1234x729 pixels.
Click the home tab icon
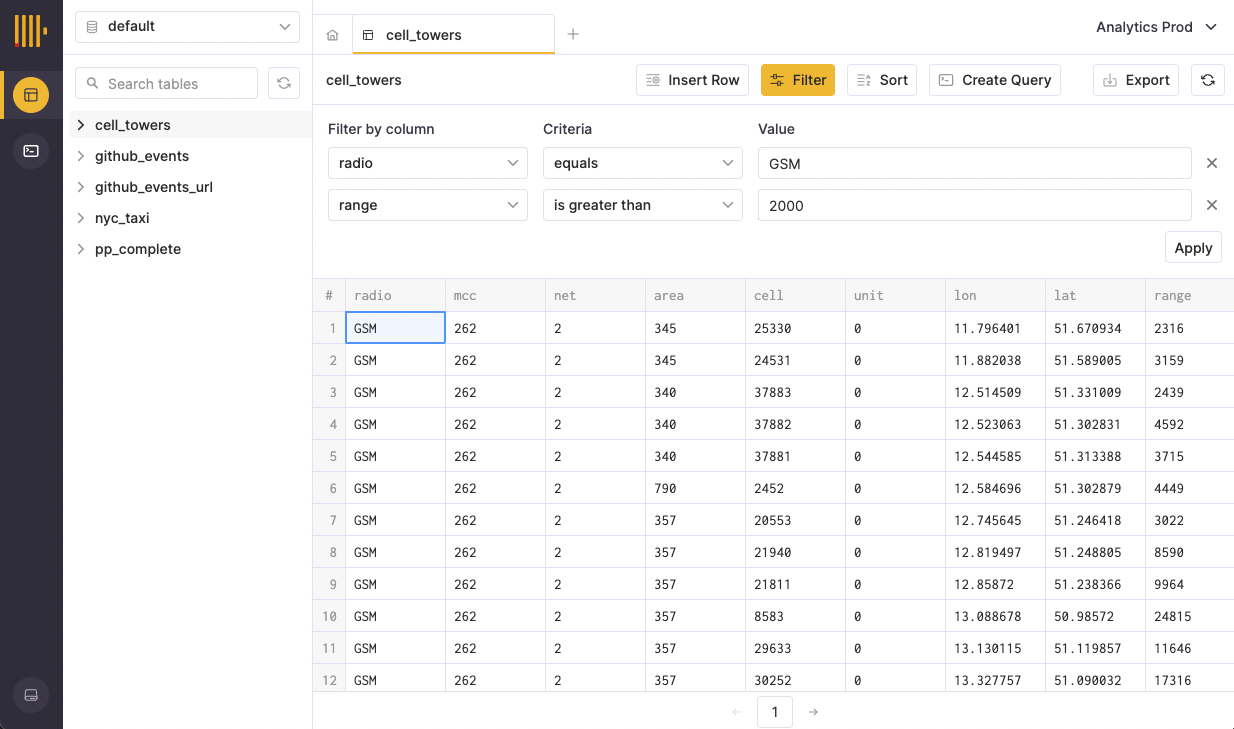[333, 35]
